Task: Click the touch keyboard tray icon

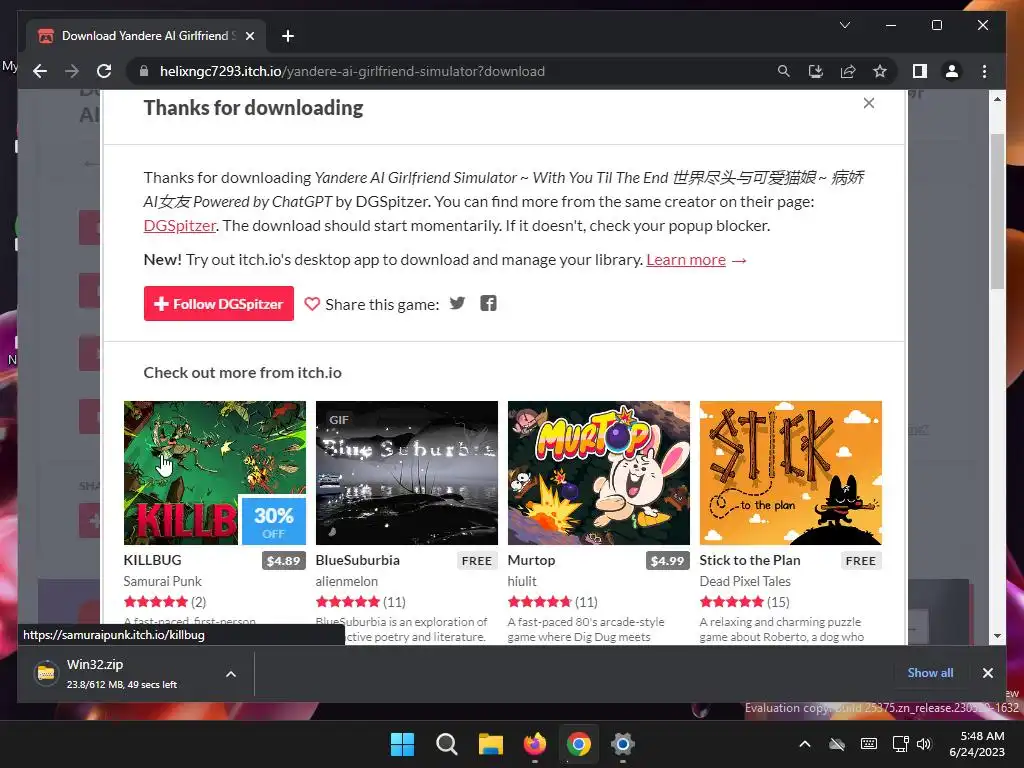Action: [x=869, y=744]
